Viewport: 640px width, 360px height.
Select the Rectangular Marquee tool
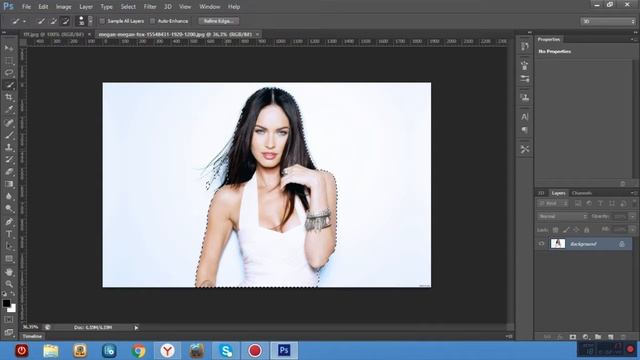click(x=9, y=61)
